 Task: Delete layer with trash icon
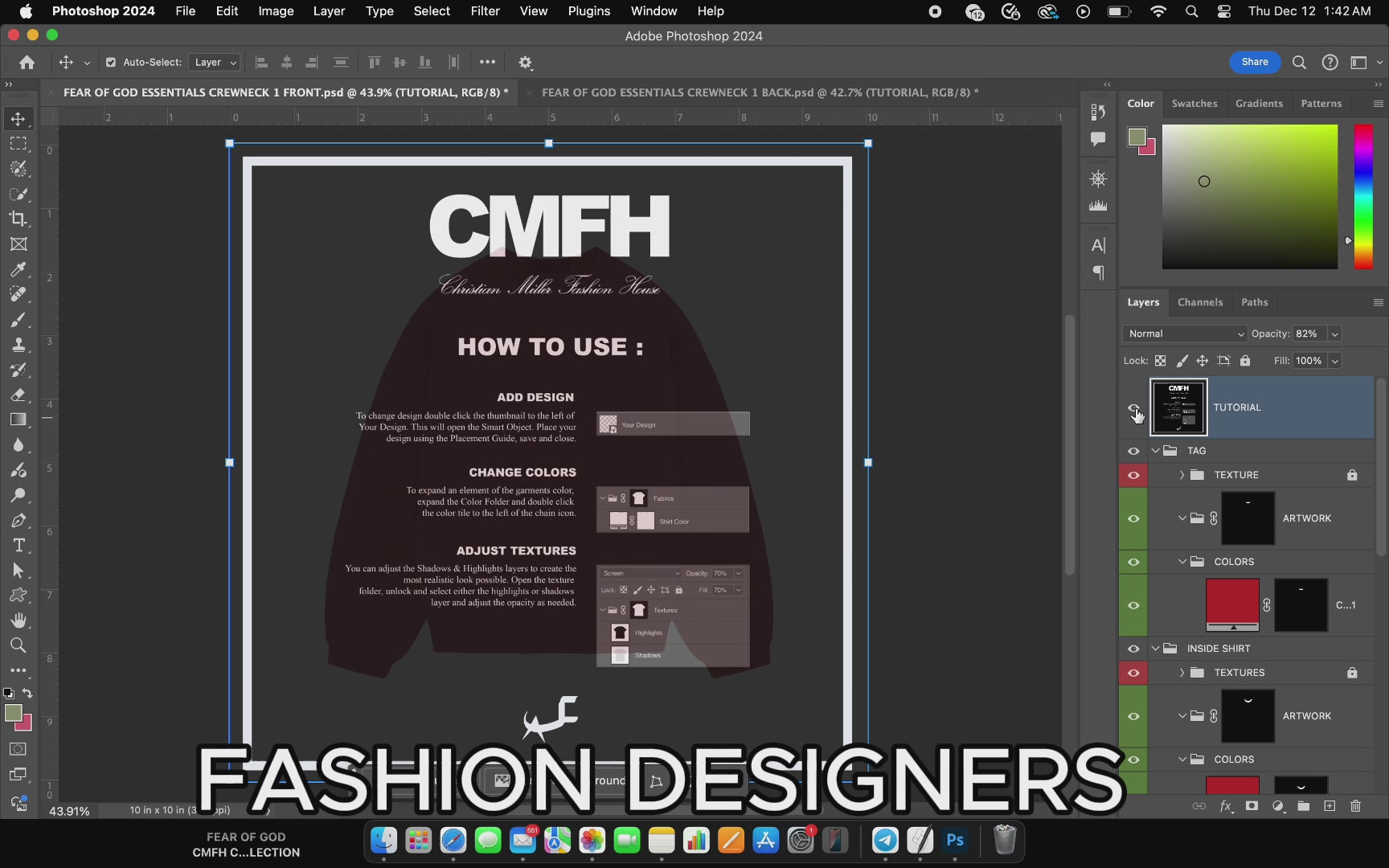tap(1355, 806)
